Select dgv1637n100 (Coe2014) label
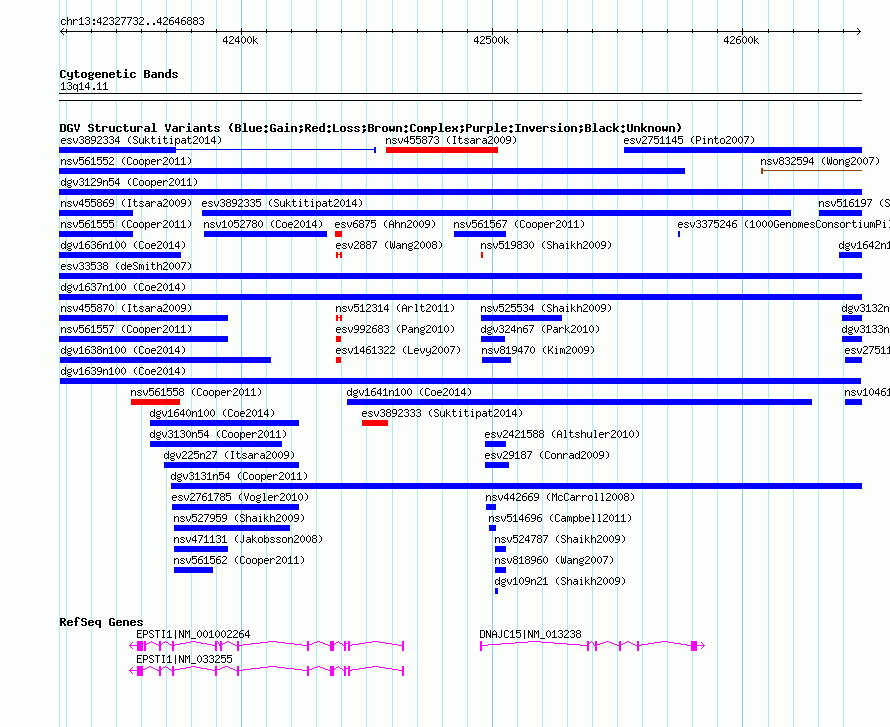Viewport: 890px width, 727px height. pos(123,287)
